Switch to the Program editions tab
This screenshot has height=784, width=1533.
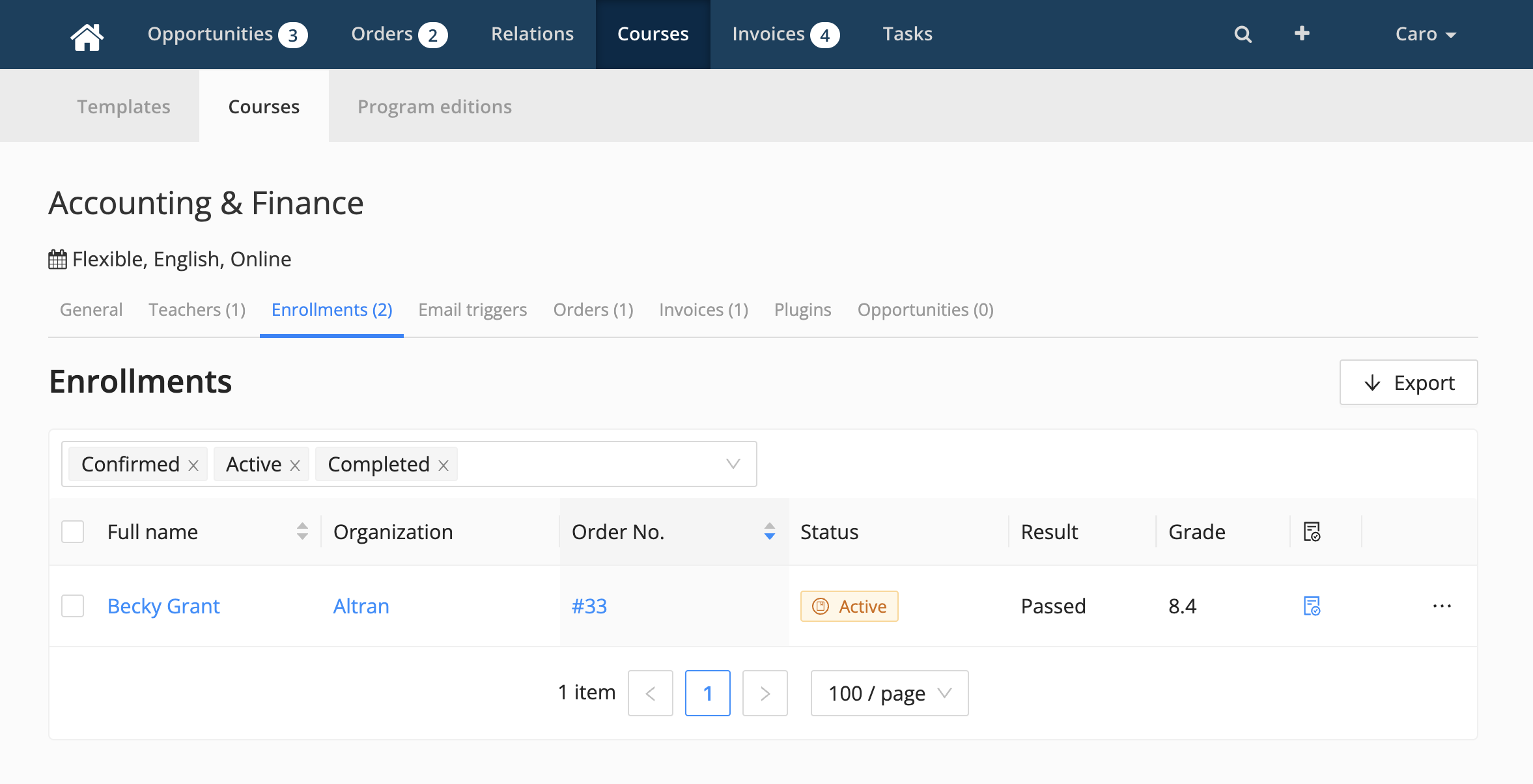tap(434, 106)
